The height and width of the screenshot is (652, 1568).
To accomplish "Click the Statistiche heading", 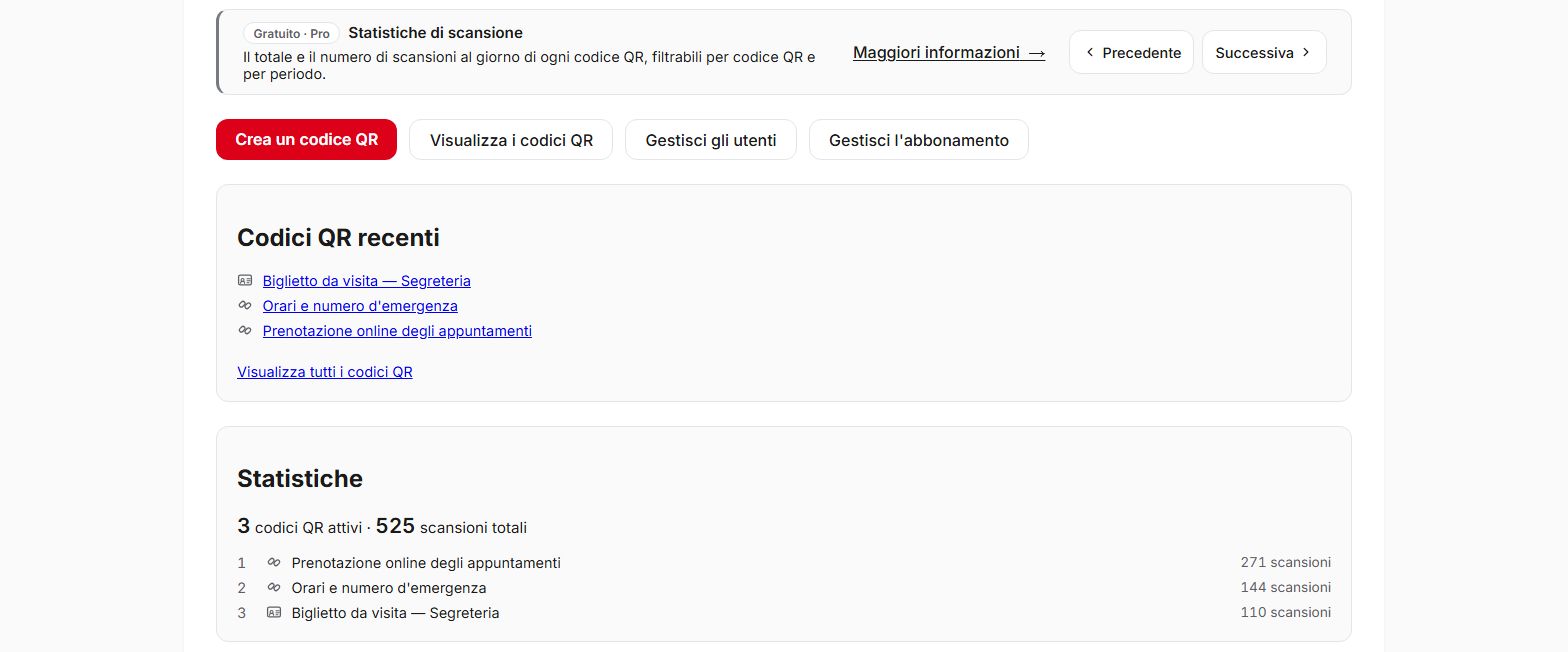I will tap(300, 479).
